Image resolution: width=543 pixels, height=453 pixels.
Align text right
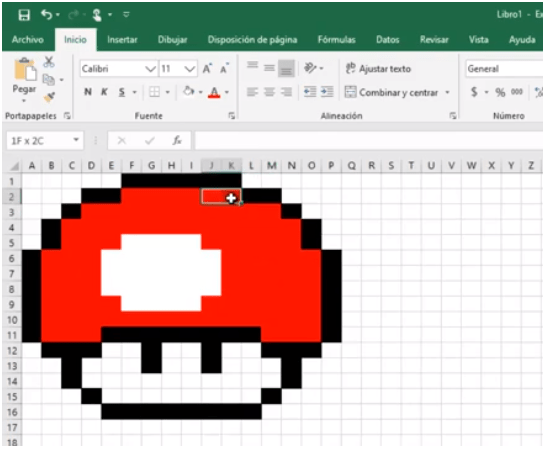286,92
